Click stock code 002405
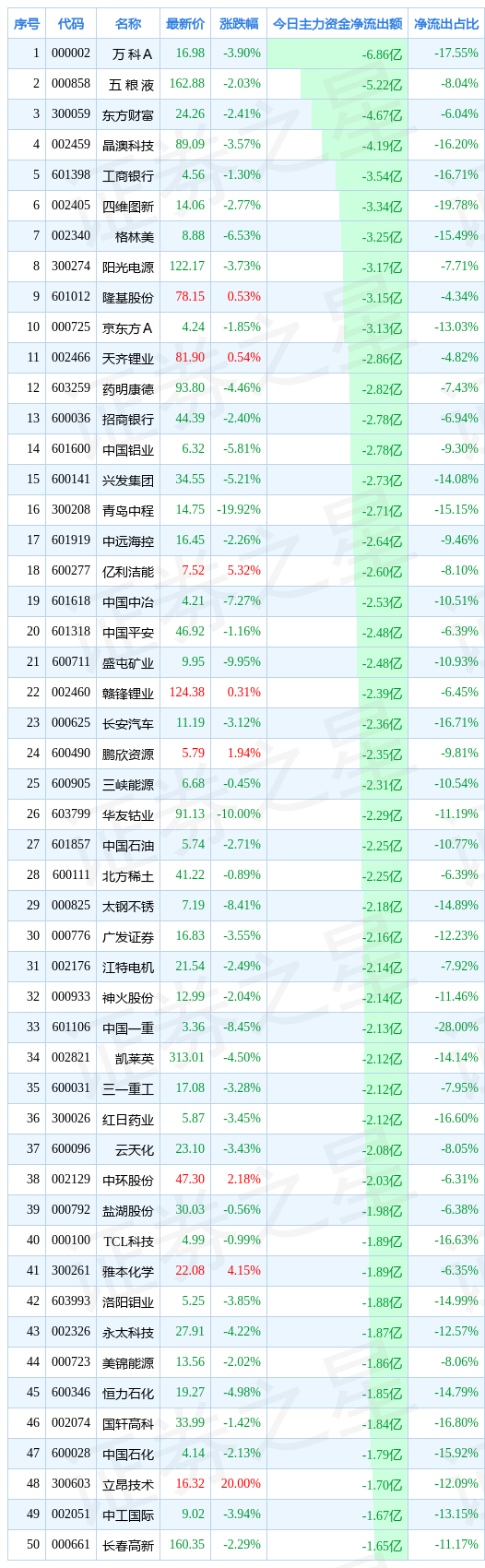485x1568 pixels. [x=71, y=206]
